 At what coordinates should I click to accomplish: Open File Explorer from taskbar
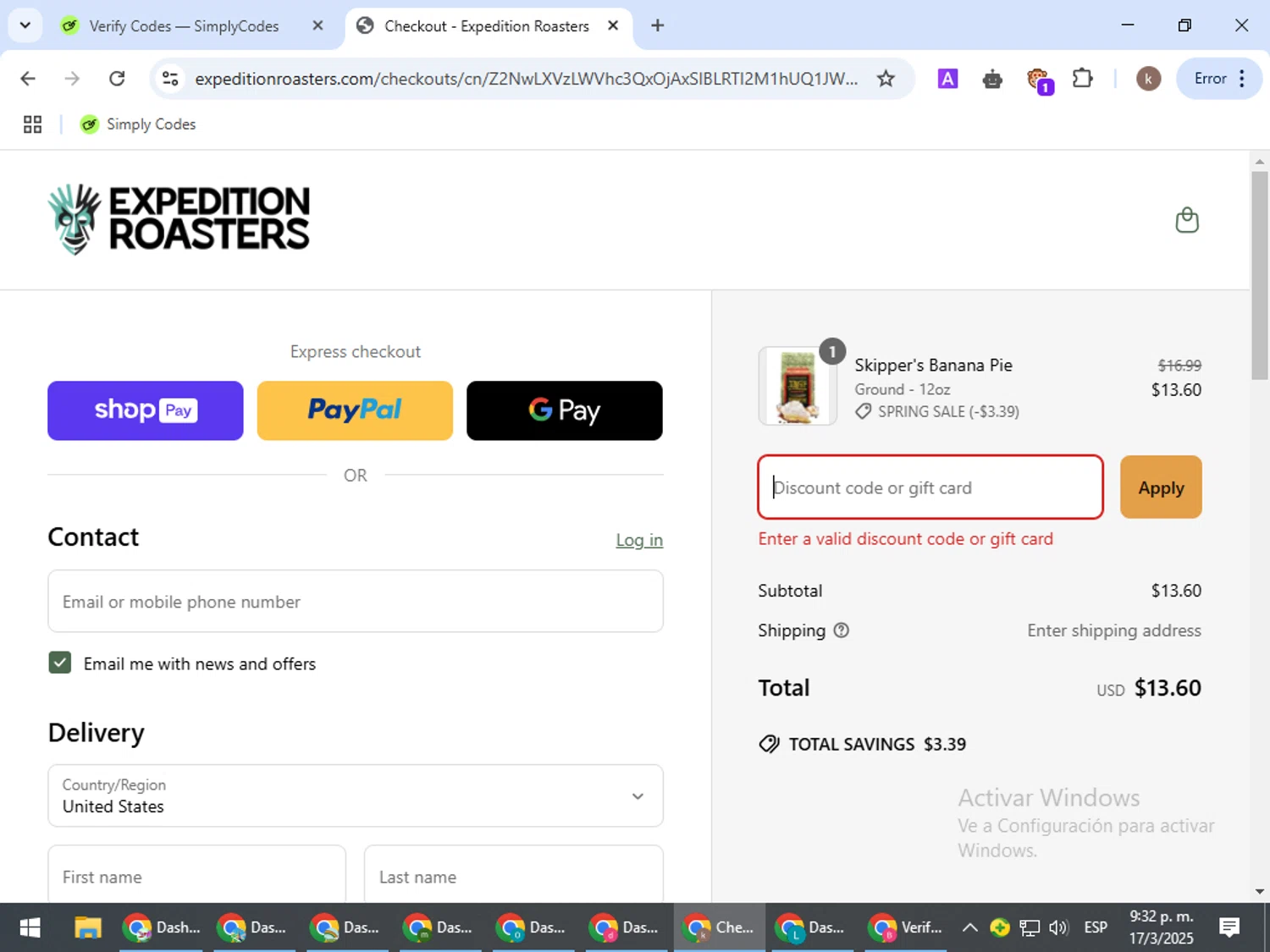pos(88,927)
